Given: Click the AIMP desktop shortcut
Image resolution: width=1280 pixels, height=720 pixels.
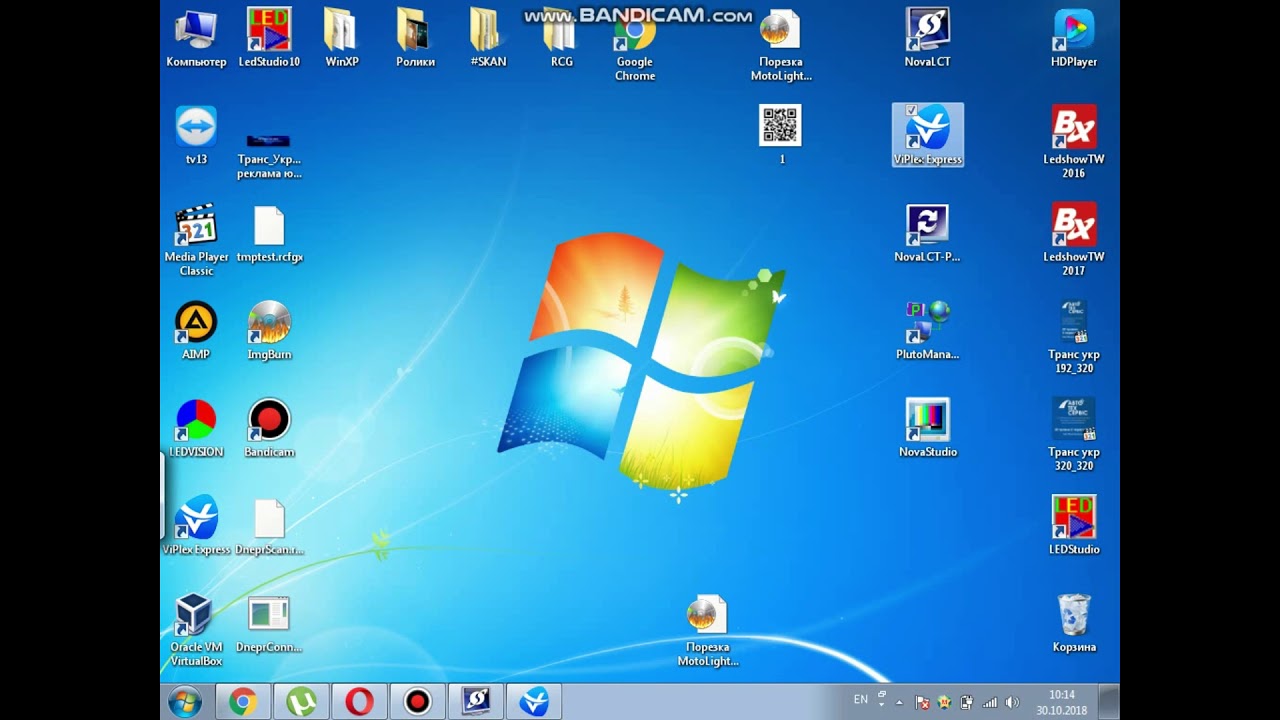Looking at the screenshot, I should click(x=196, y=330).
